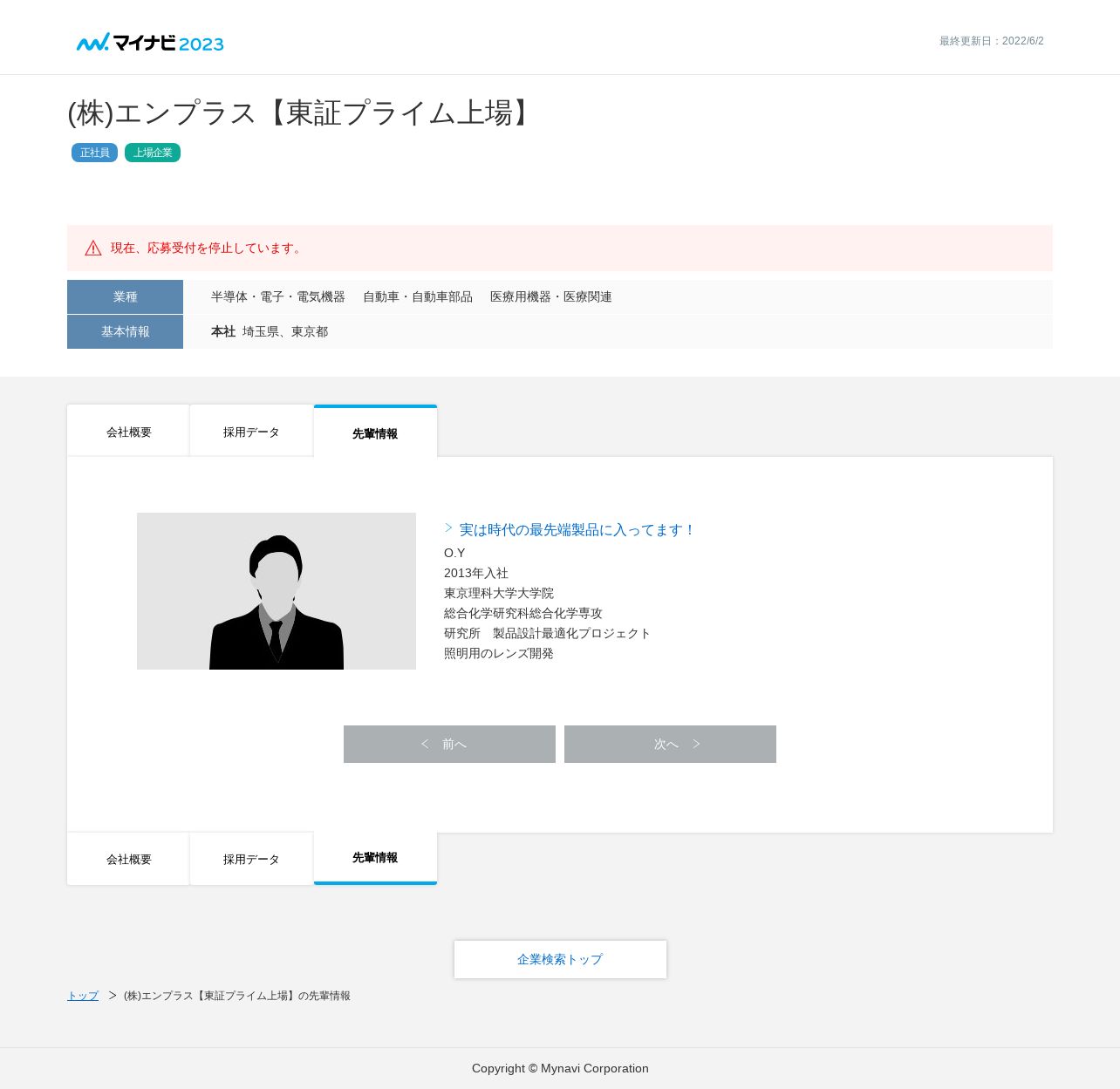This screenshot has height=1089, width=1120.
Task: Select the 上場企業 badge
Action: 153,153
